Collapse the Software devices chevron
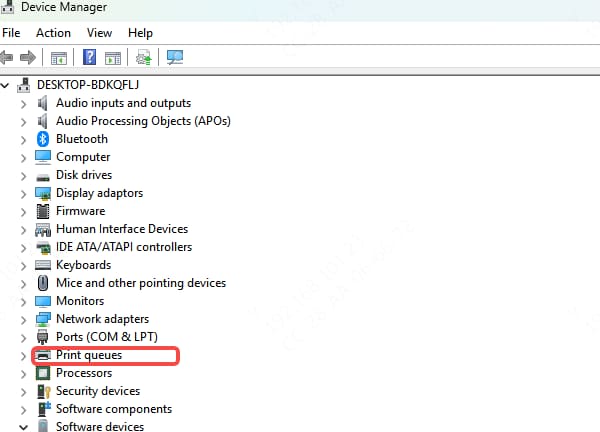This screenshot has height=432, width=600. (23, 427)
